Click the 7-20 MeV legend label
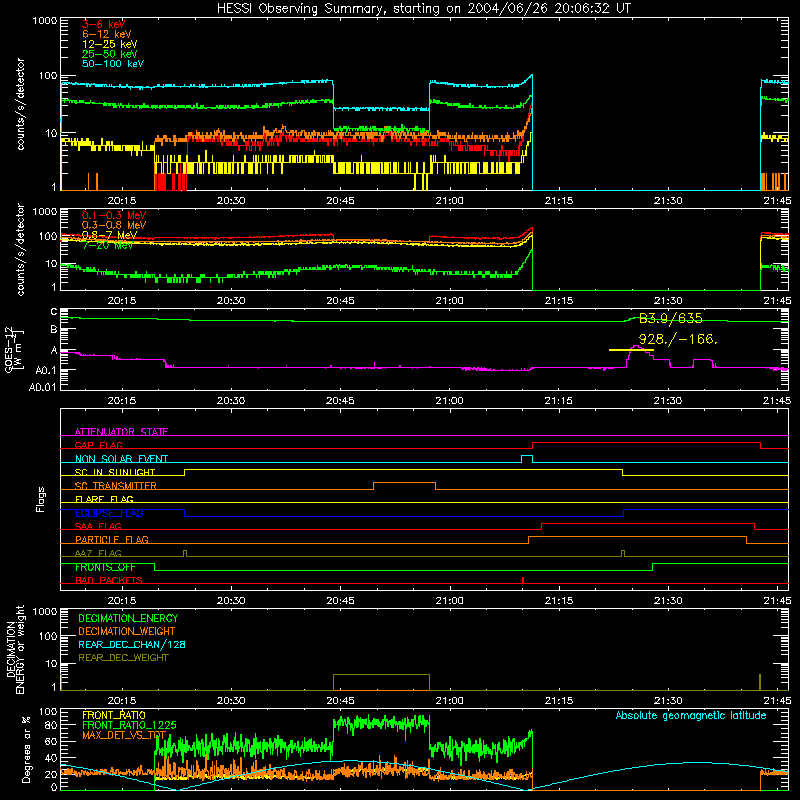The height and width of the screenshot is (800, 800). (108, 245)
